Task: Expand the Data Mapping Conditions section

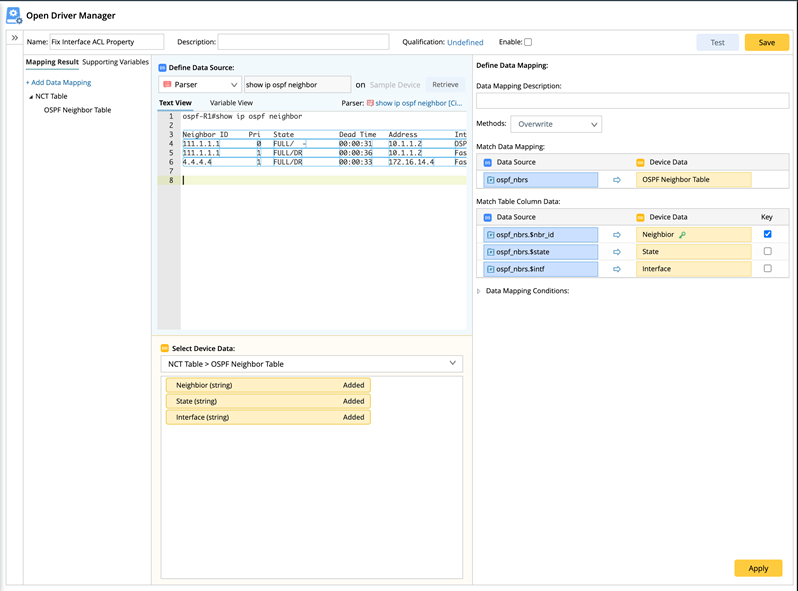Action: coord(479,291)
